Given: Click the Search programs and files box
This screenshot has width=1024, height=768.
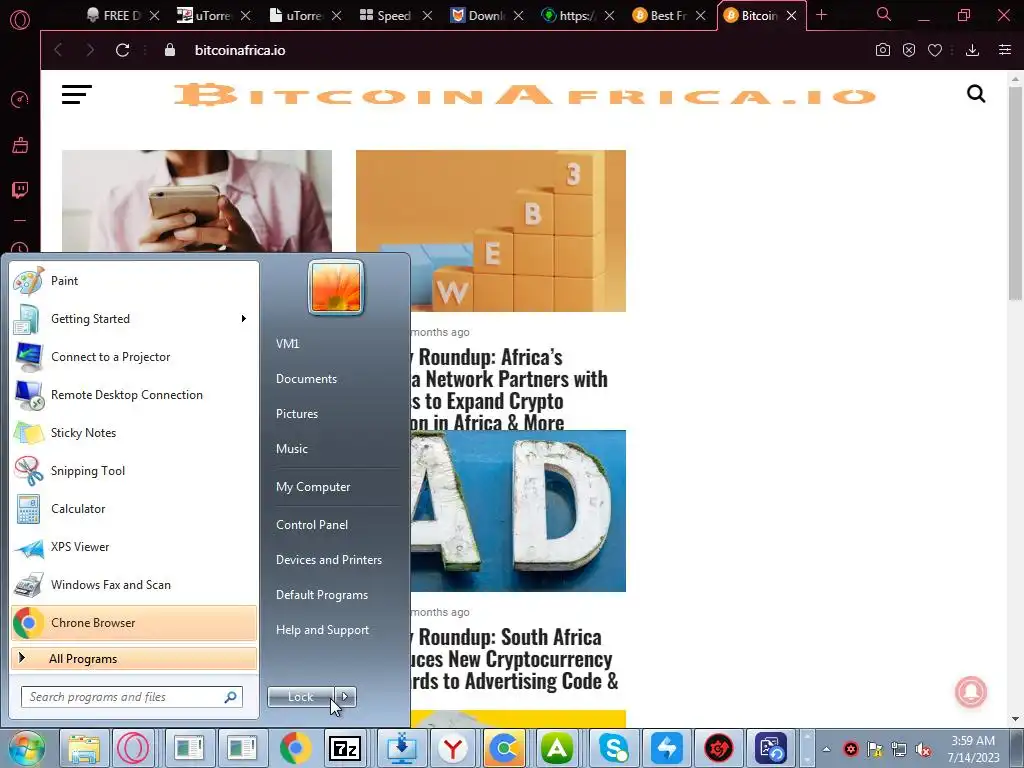Looking at the screenshot, I should coord(132,697).
